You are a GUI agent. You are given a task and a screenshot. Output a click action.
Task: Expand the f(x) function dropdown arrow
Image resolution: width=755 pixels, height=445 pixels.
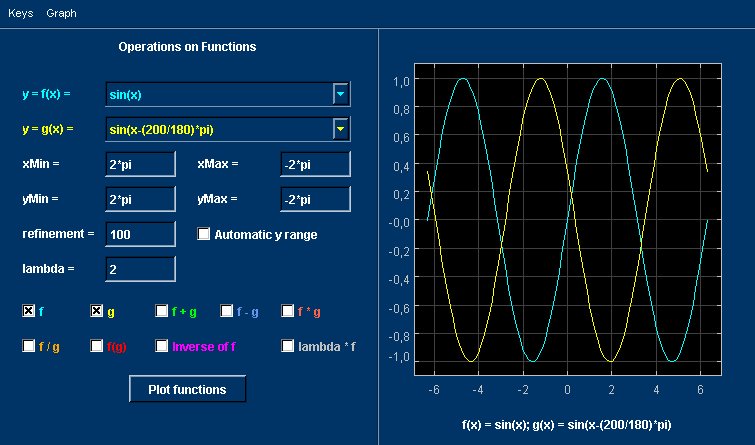pyautogui.click(x=340, y=94)
